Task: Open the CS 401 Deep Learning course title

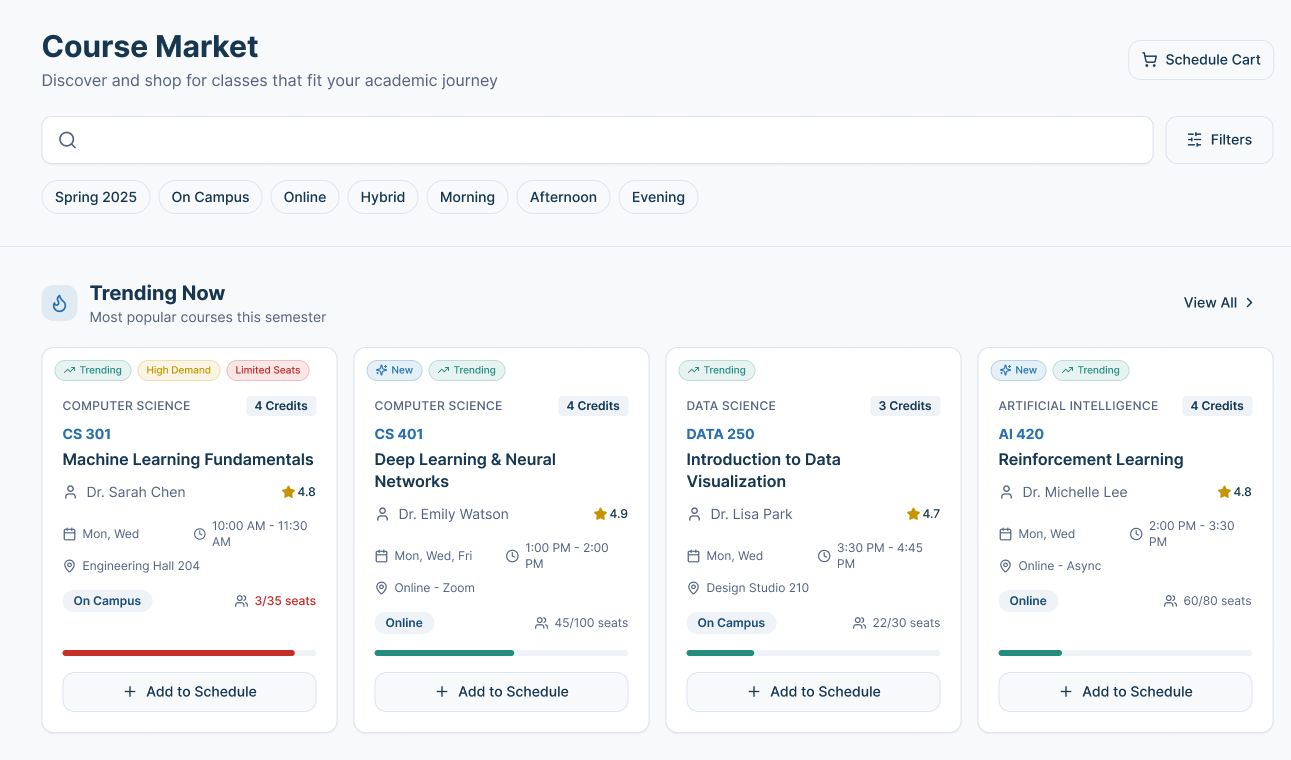Action: point(465,469)
